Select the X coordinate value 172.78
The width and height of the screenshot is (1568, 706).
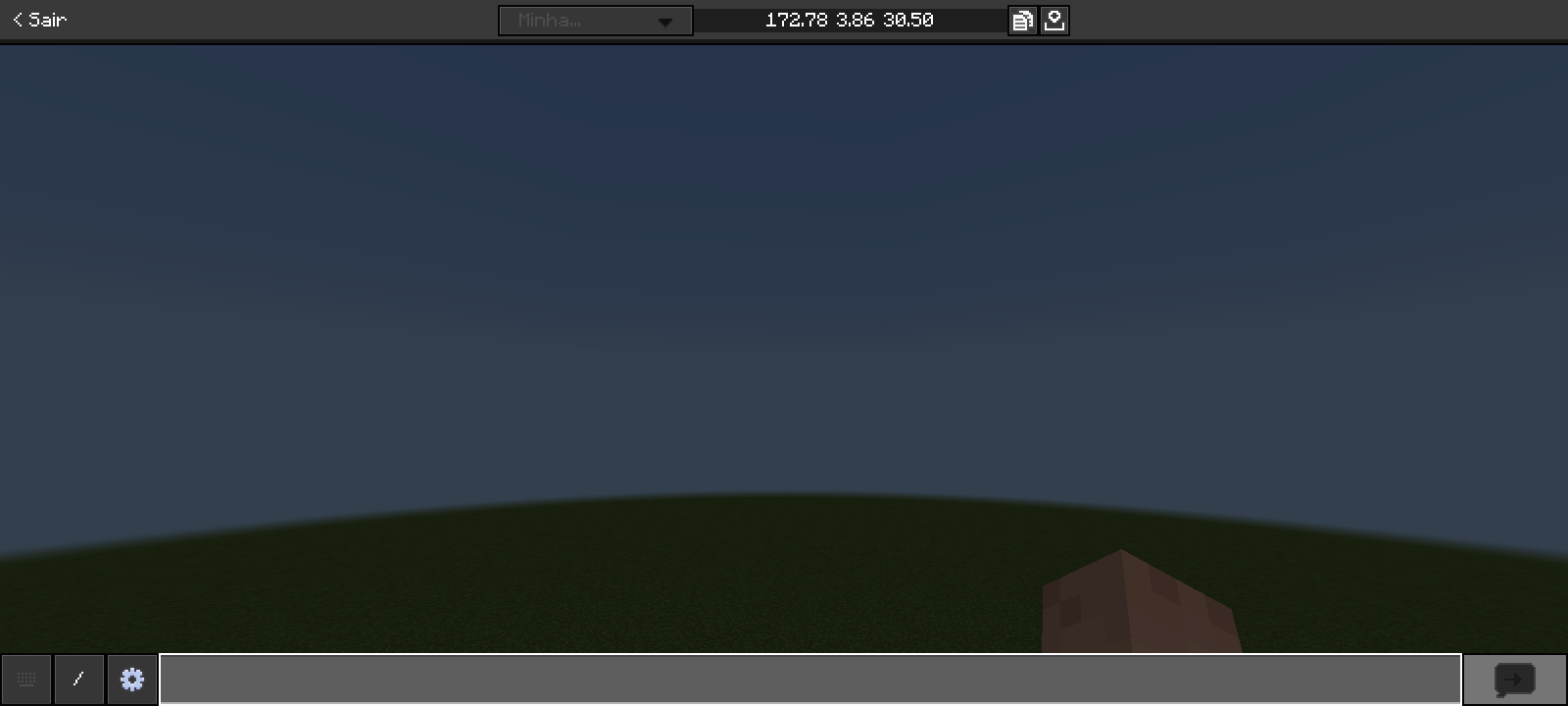796,21
